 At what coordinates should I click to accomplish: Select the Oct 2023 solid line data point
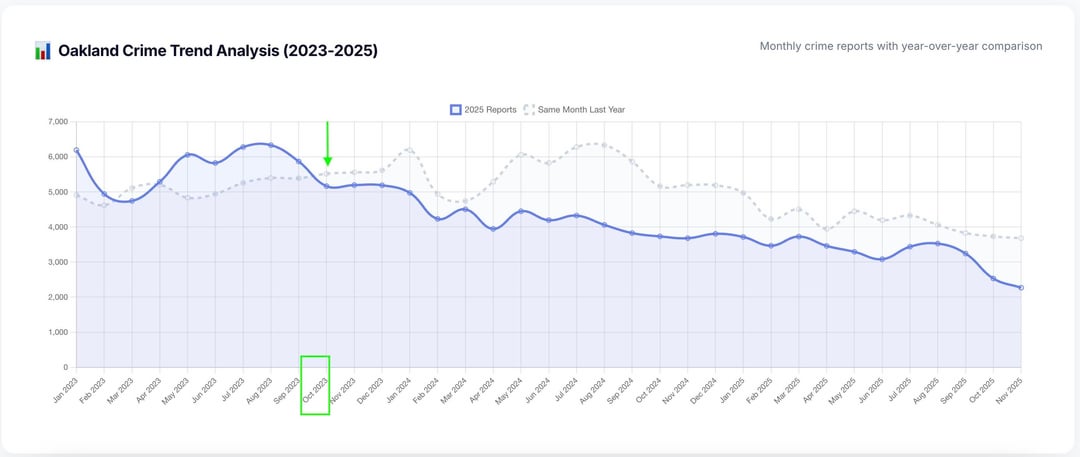[x=327, y=186]
